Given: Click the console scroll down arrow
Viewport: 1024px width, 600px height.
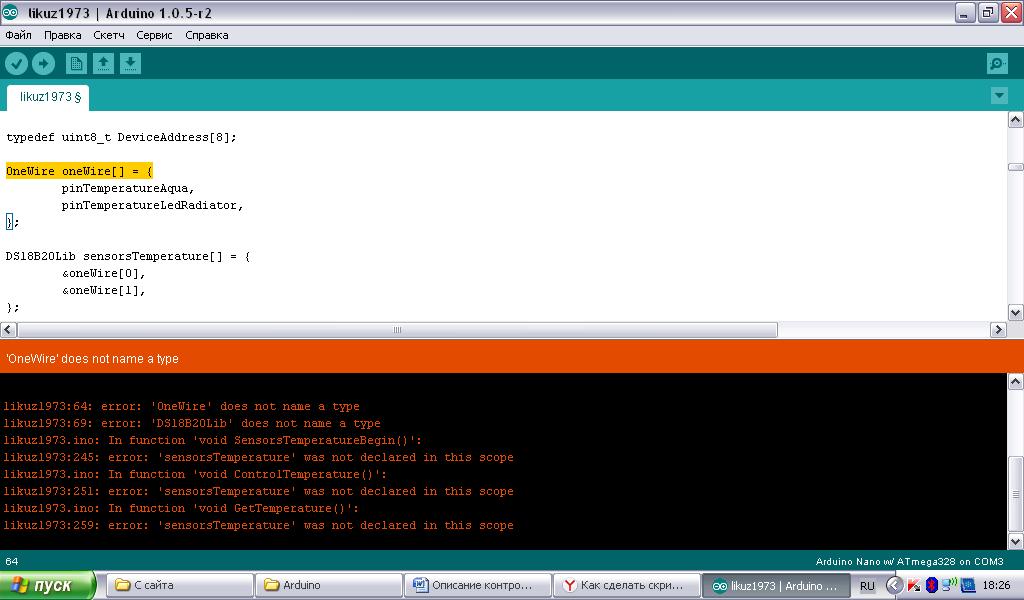Looking at the screenshot, I should pos(1015,541).
